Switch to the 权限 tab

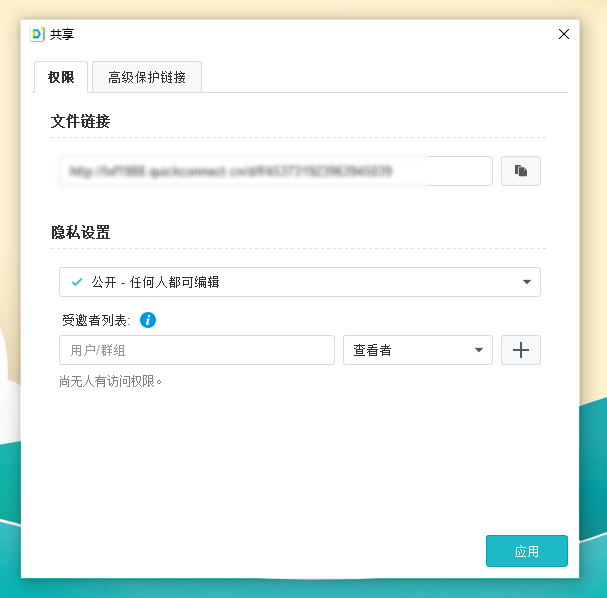[61, 77]
